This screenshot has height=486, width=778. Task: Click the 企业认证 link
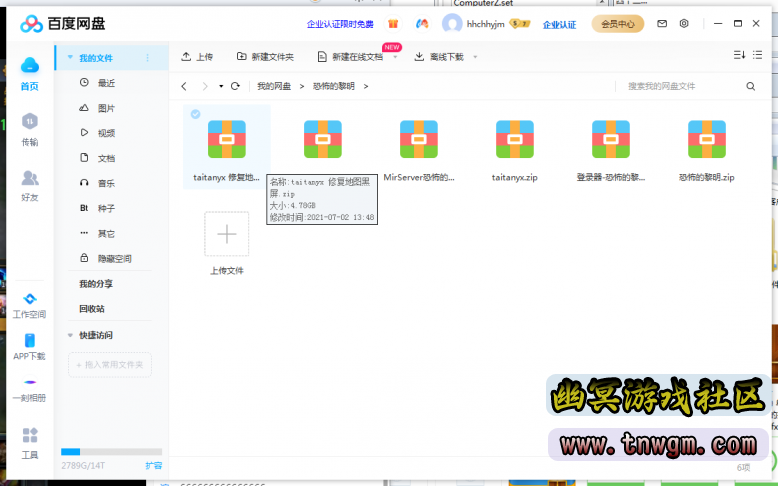coord(559,24)
